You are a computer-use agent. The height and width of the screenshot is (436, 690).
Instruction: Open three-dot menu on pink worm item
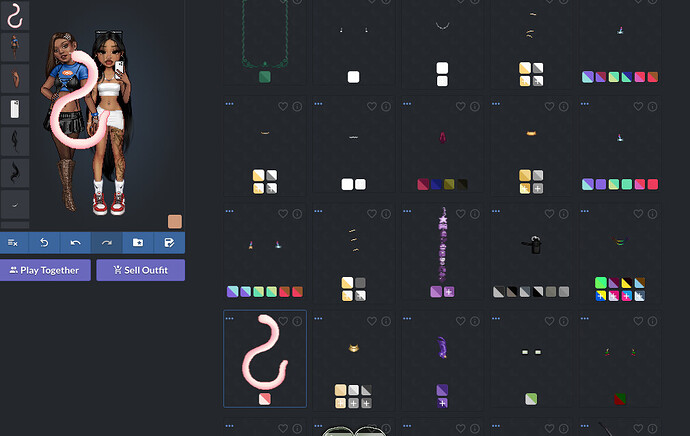point(230,318)
